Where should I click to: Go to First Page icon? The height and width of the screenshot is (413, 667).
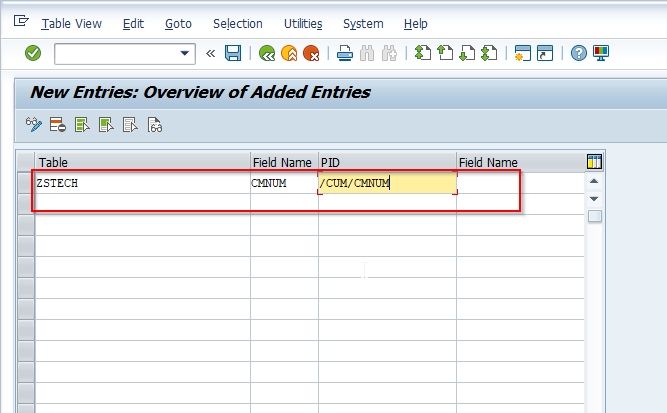tap(423, 53)
